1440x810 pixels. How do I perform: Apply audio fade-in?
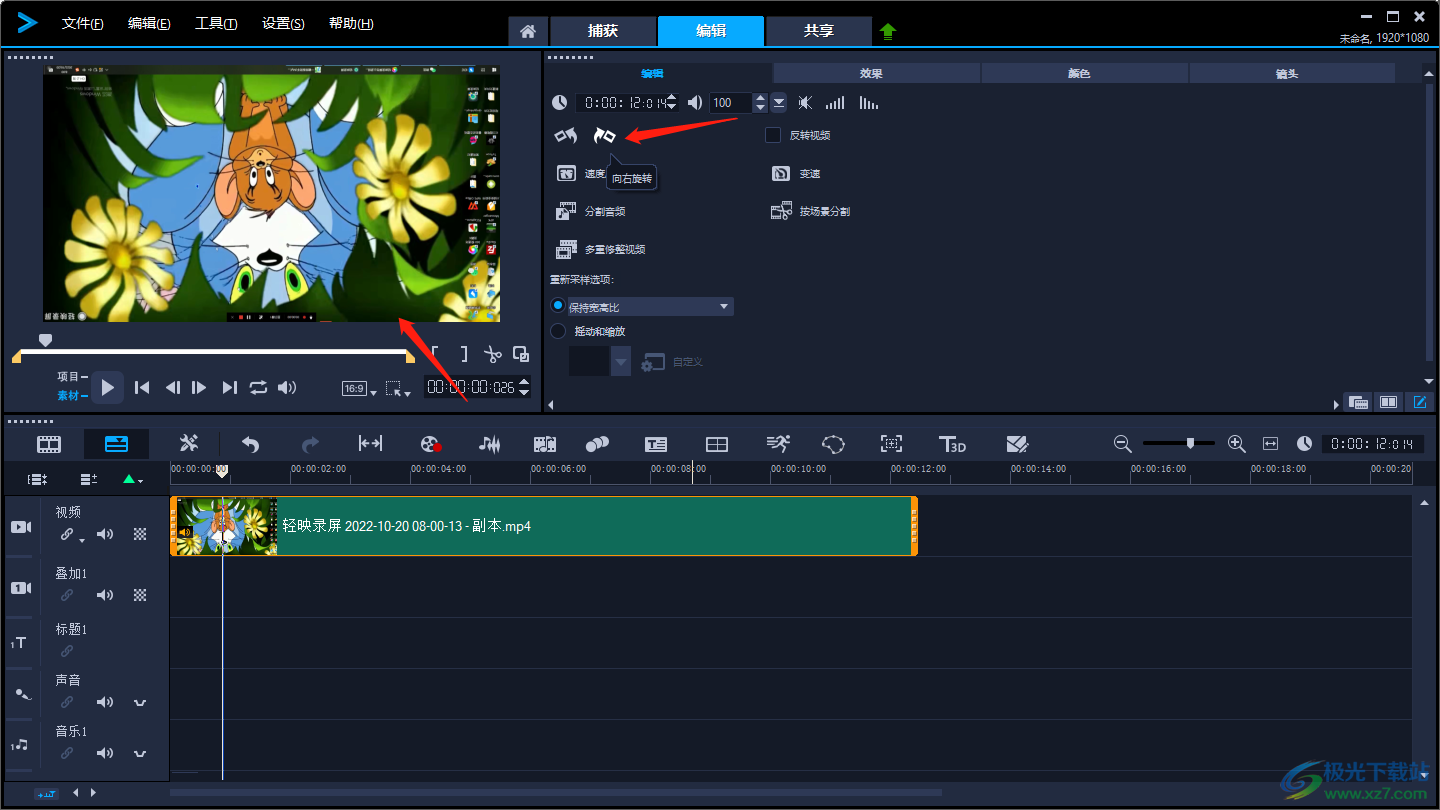(x=834, y=102)
